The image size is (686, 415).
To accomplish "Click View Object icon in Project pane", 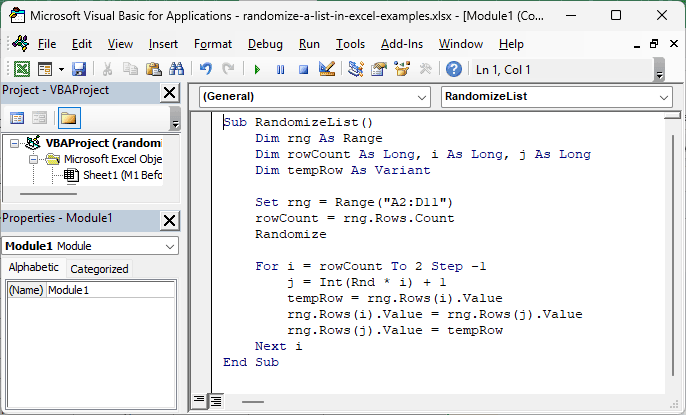I will pyautogui.click(x=39, y=118).
